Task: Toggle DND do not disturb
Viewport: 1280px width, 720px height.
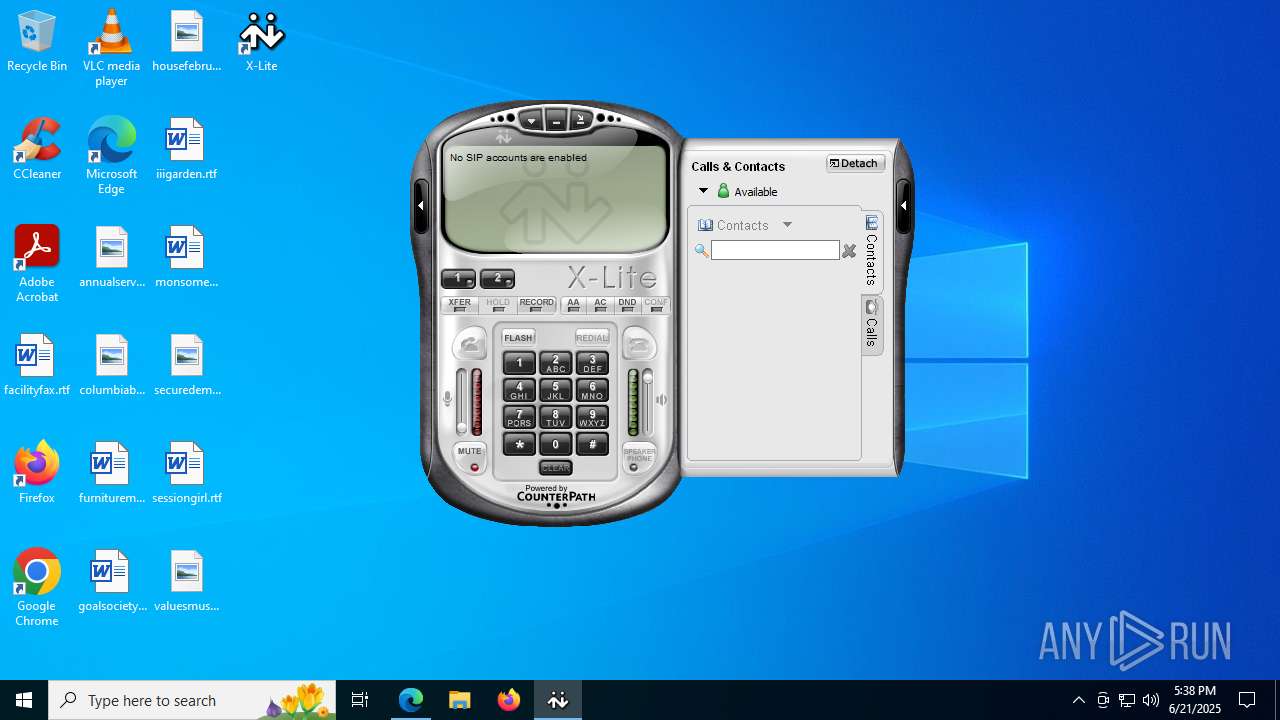Action: point(627,305)
